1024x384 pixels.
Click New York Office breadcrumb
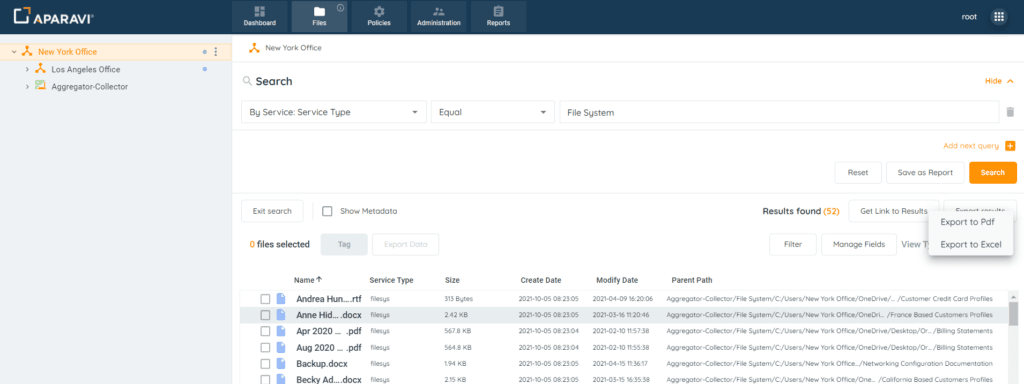(x=293, y=48)
